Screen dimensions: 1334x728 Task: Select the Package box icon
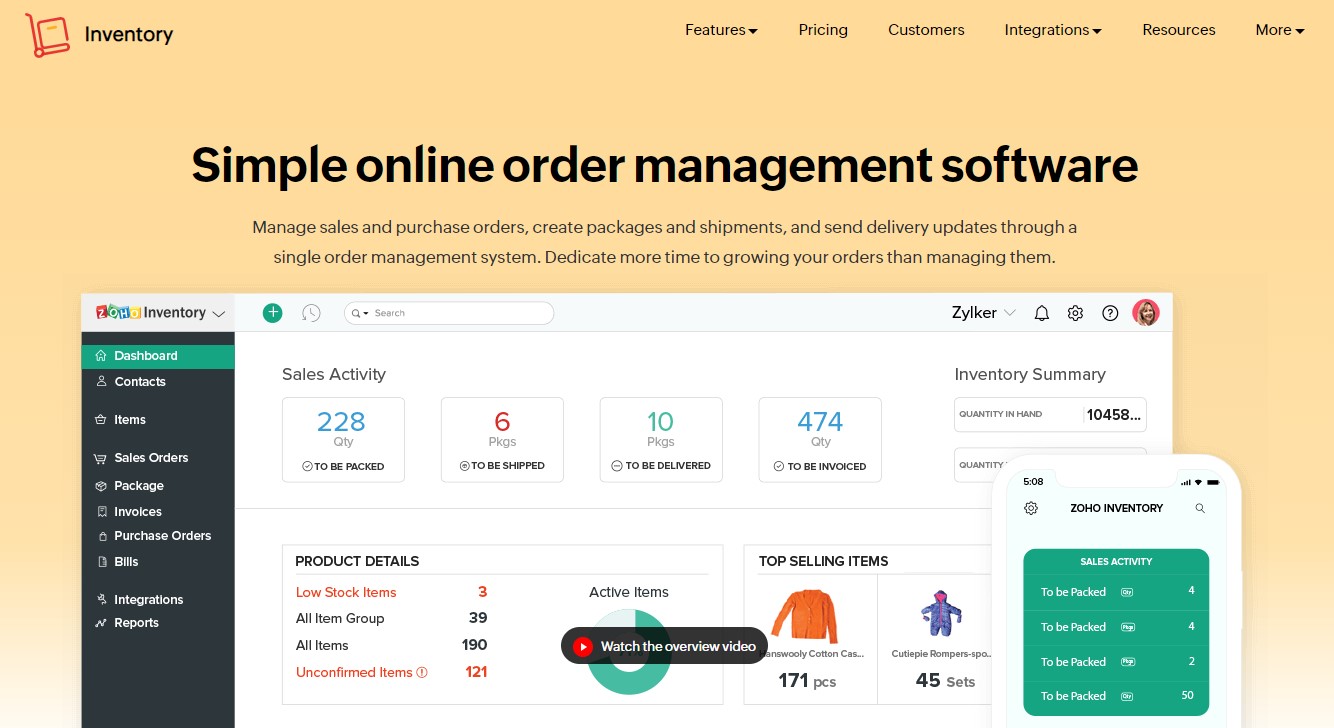point(101,485)
